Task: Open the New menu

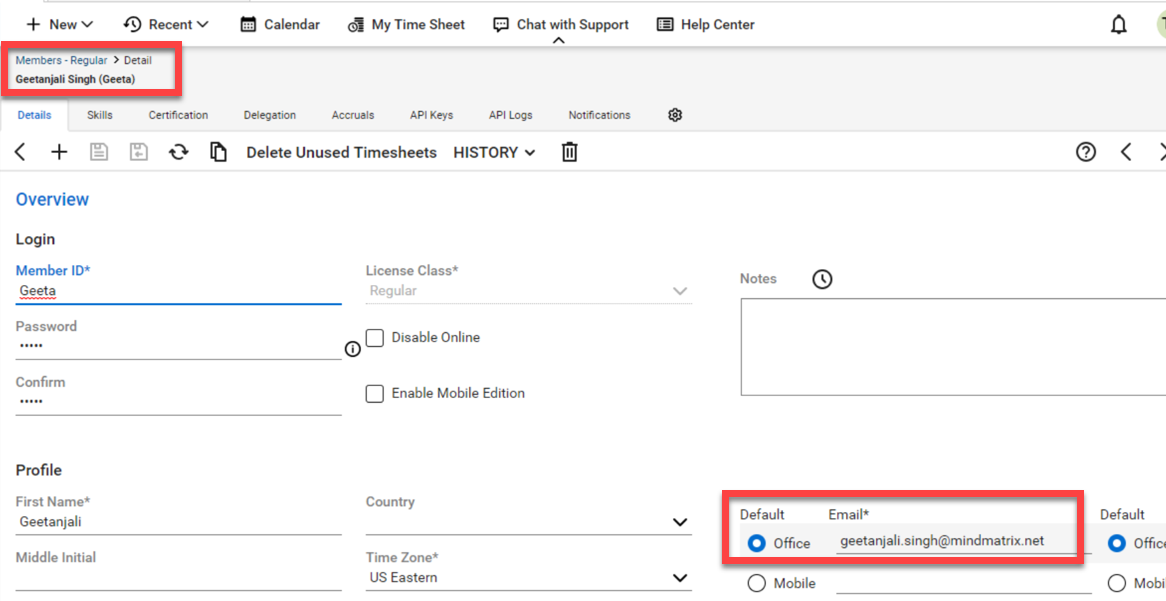Action: pyautogui.click(x=59, y=25)
